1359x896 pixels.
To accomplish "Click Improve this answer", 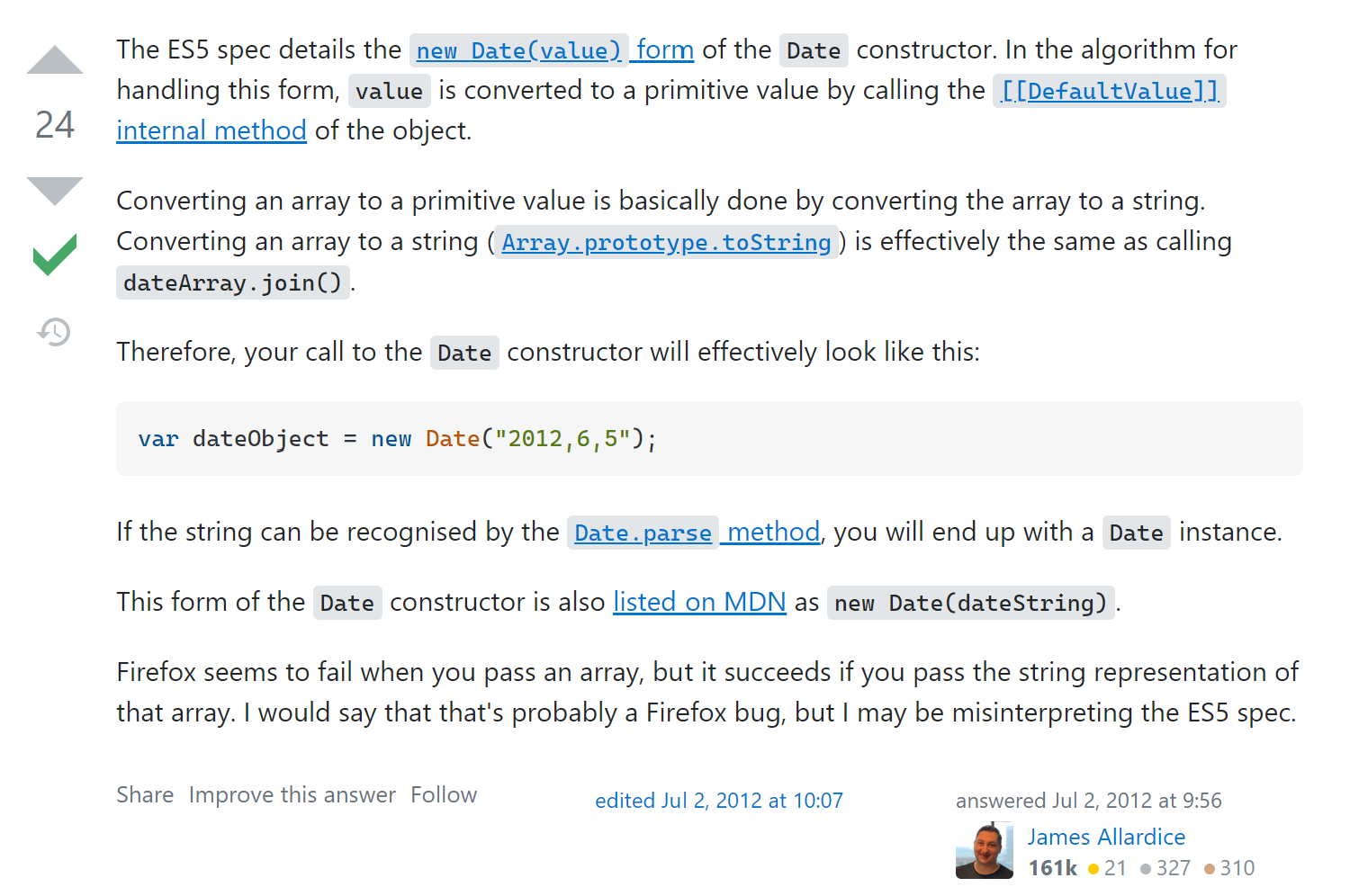I will coord(292,794).
